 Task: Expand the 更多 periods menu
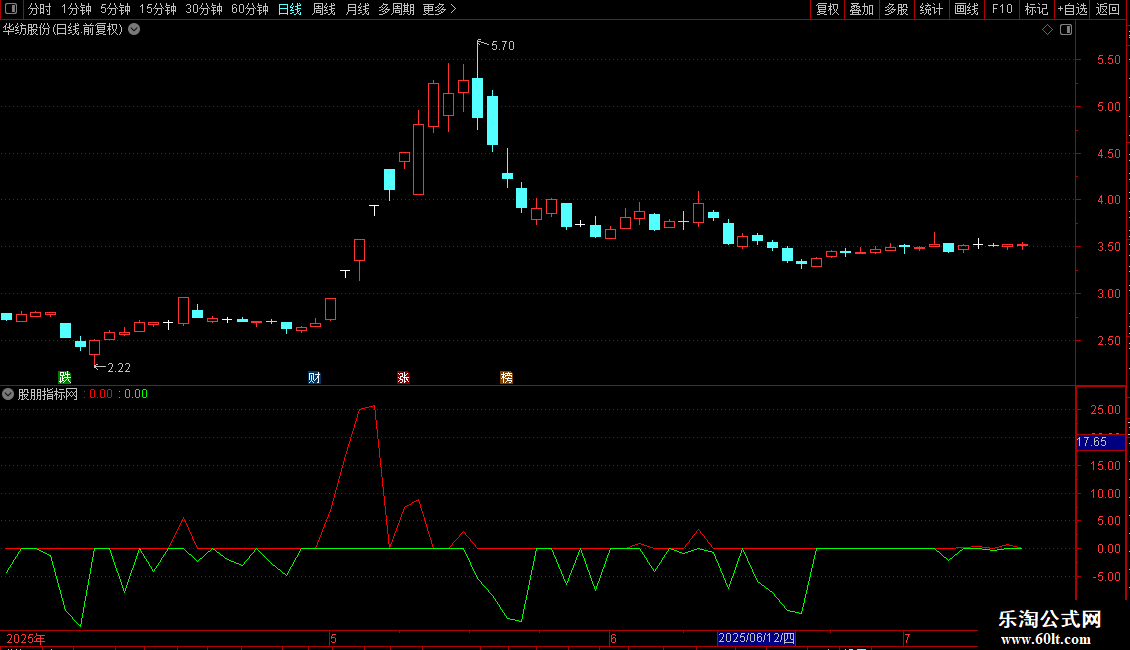point(440,9)
